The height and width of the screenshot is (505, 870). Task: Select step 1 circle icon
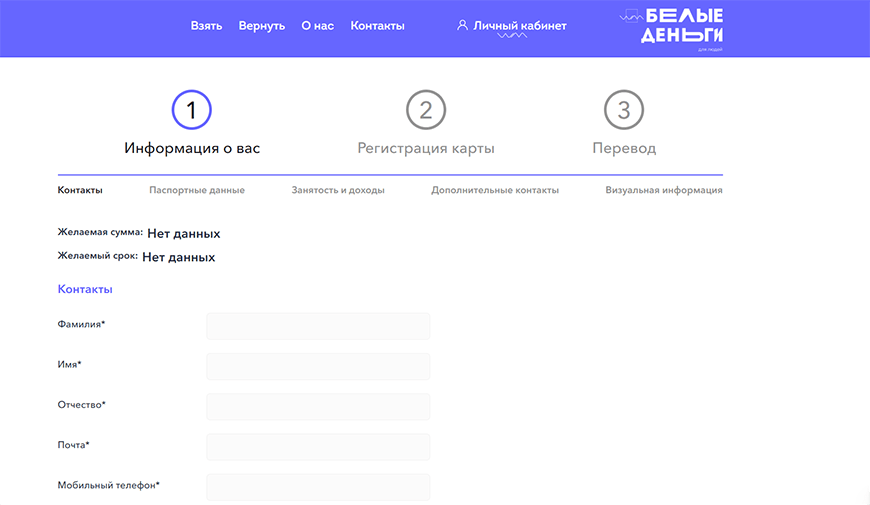pos(192,110)
